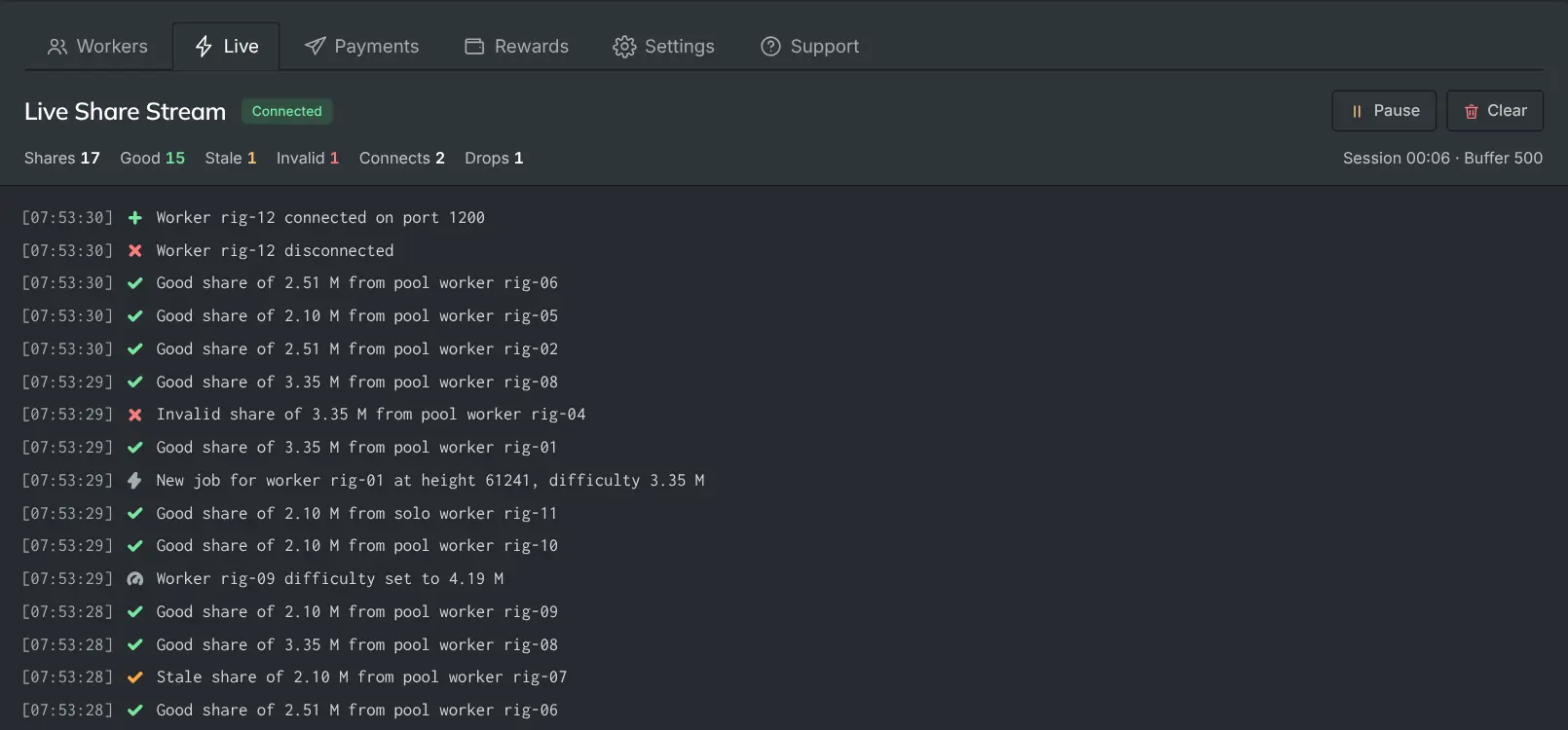Click the question mark icon on Support tab
1568x730 pixels.
coord(770,47)
